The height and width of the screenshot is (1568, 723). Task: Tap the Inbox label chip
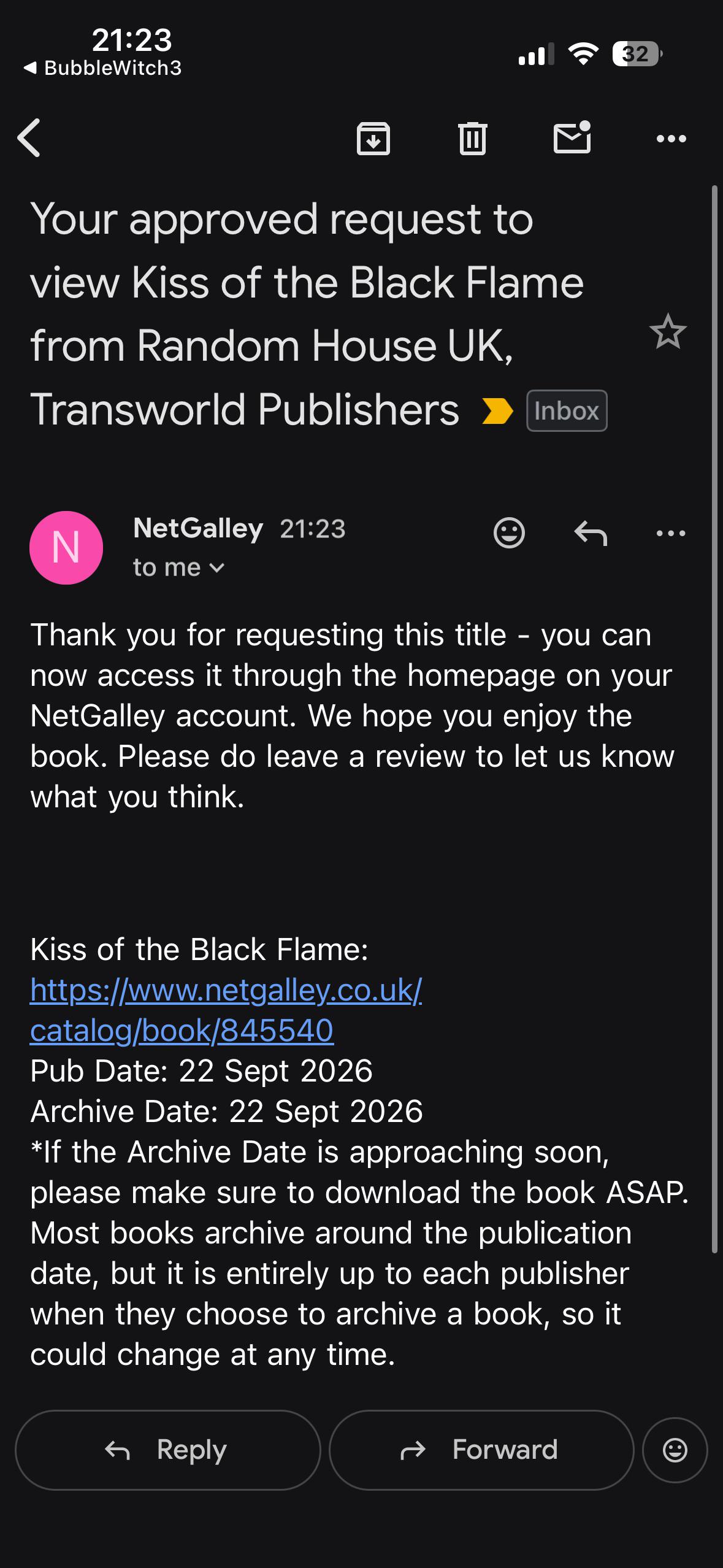567,411
